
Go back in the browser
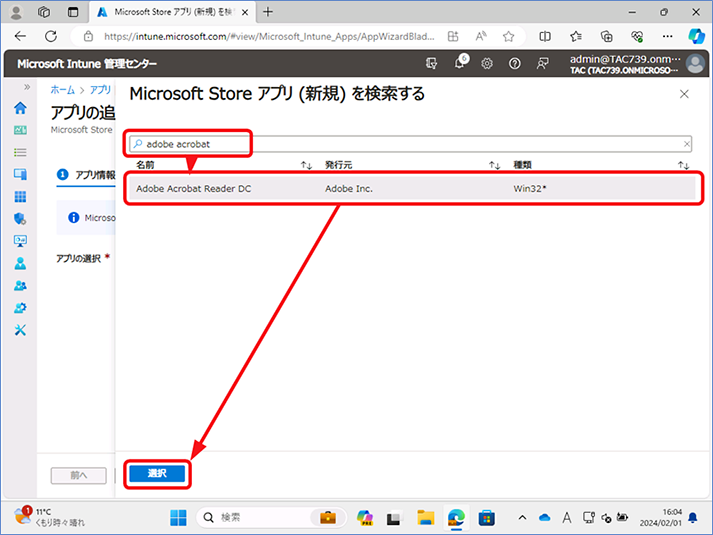click(20, 36)
